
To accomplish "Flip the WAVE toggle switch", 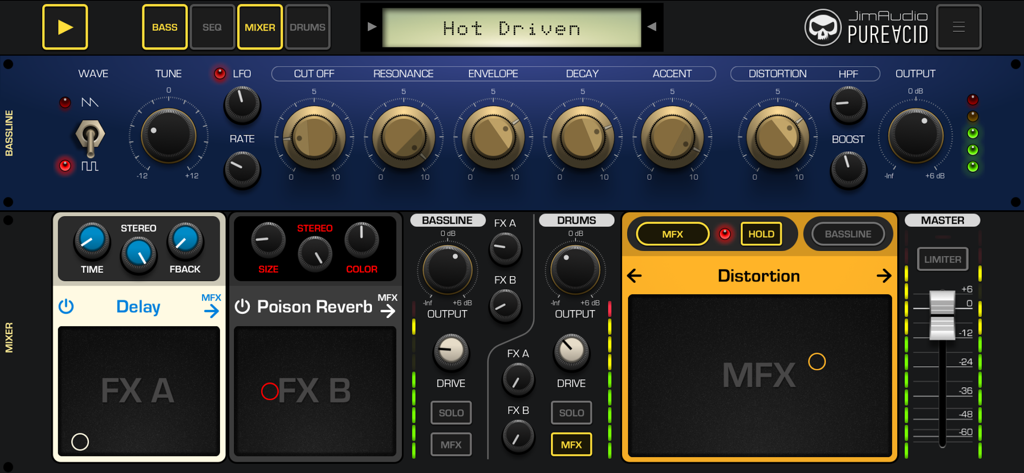I will [x=88, y=137].
